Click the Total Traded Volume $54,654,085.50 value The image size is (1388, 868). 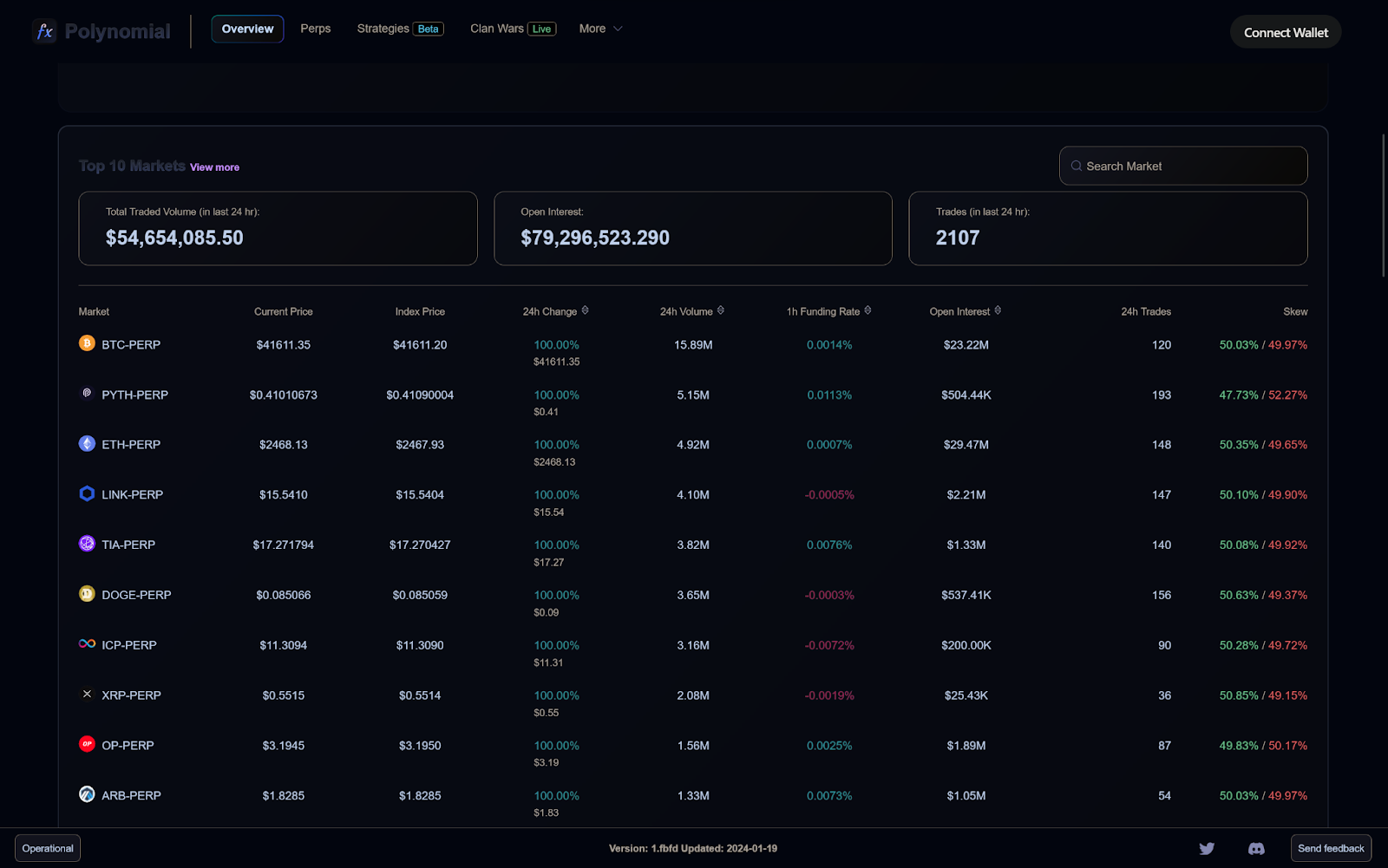point(174,238)
